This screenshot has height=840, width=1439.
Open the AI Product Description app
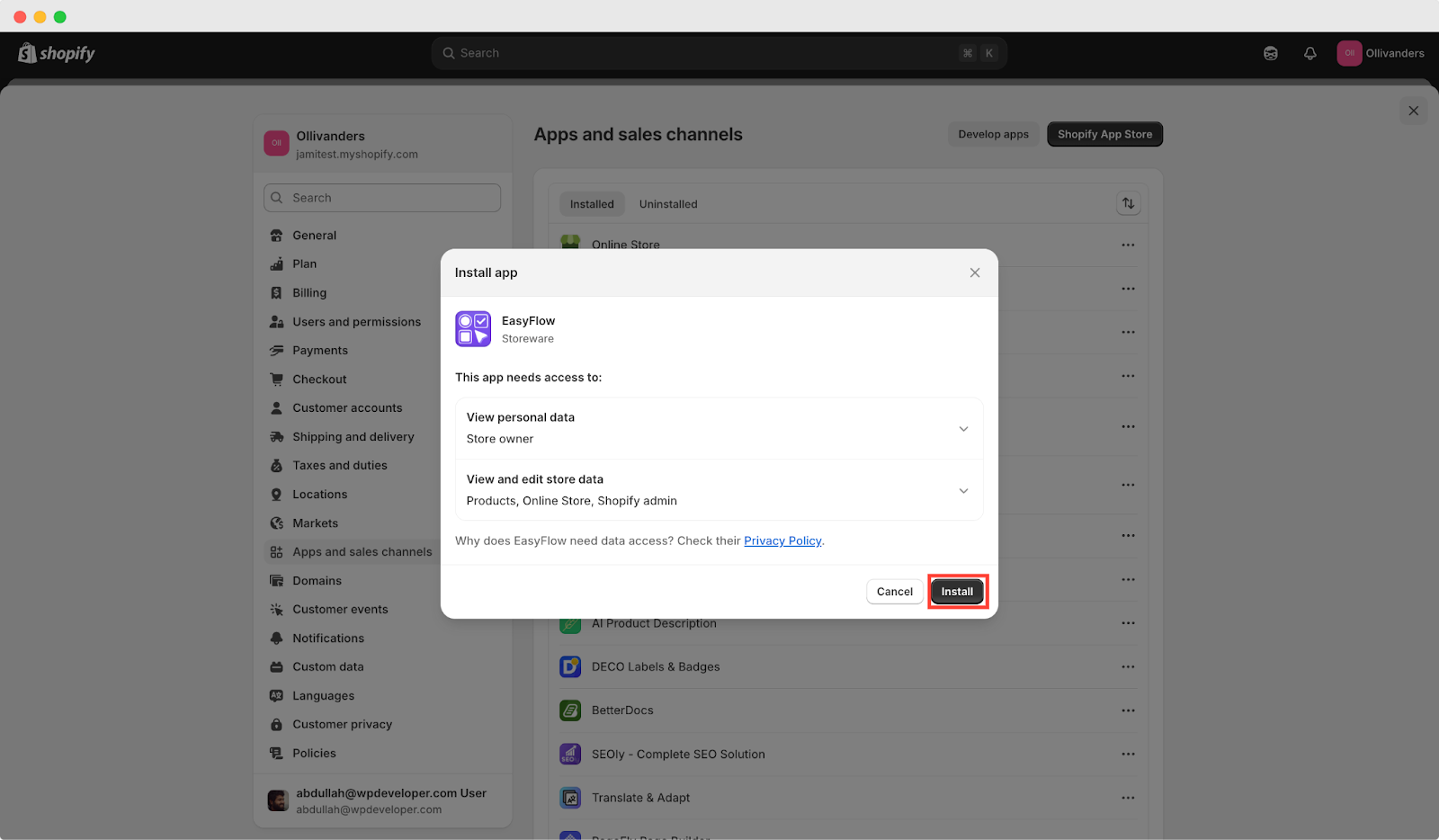click(654, 623)
